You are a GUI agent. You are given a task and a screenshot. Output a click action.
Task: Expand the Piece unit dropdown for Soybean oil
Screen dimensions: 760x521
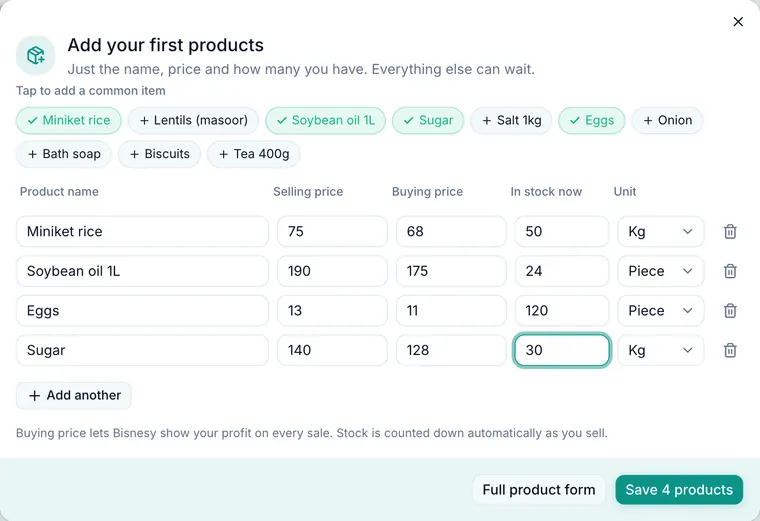[x=660, y=271]
